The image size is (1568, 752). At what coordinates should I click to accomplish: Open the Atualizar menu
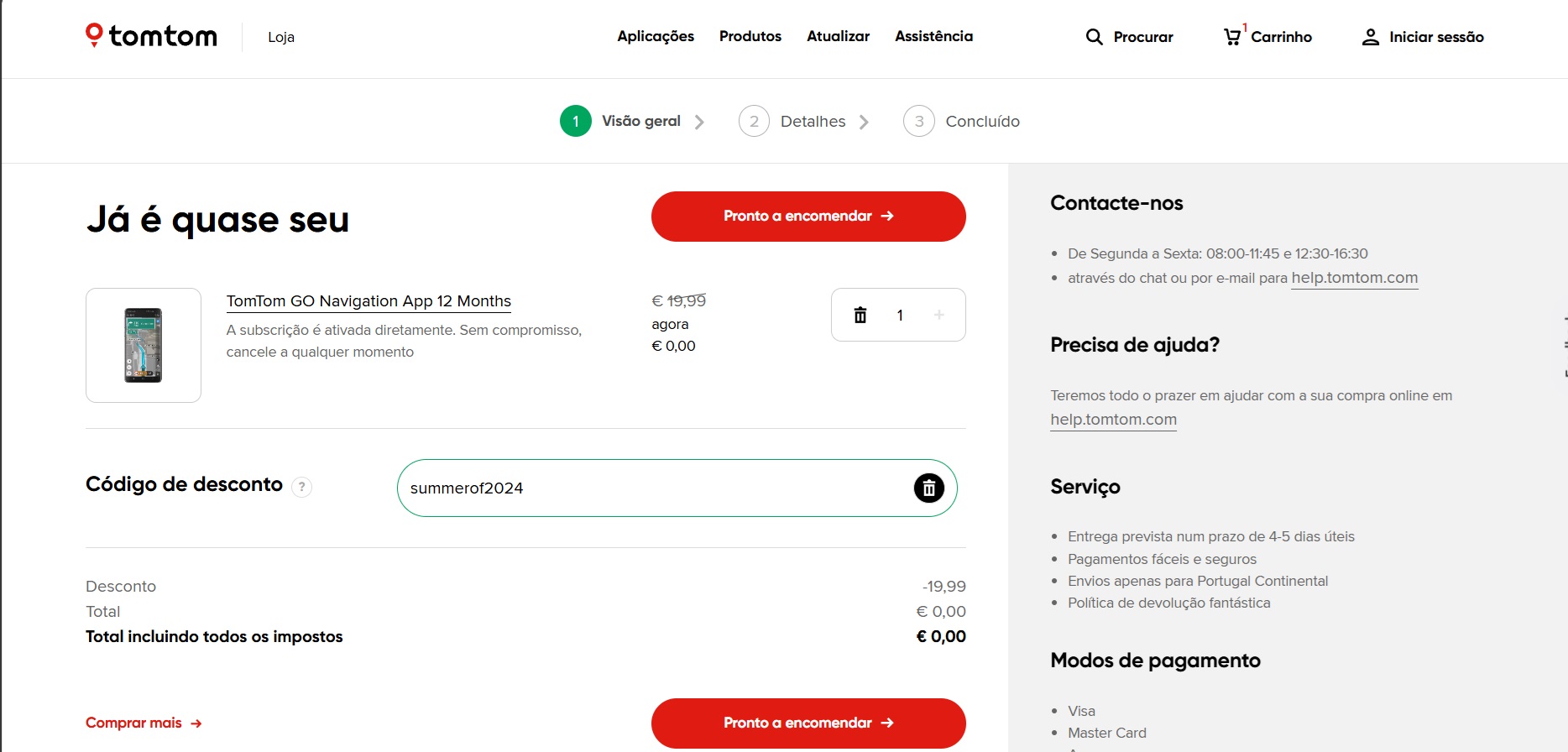point(838,36)
